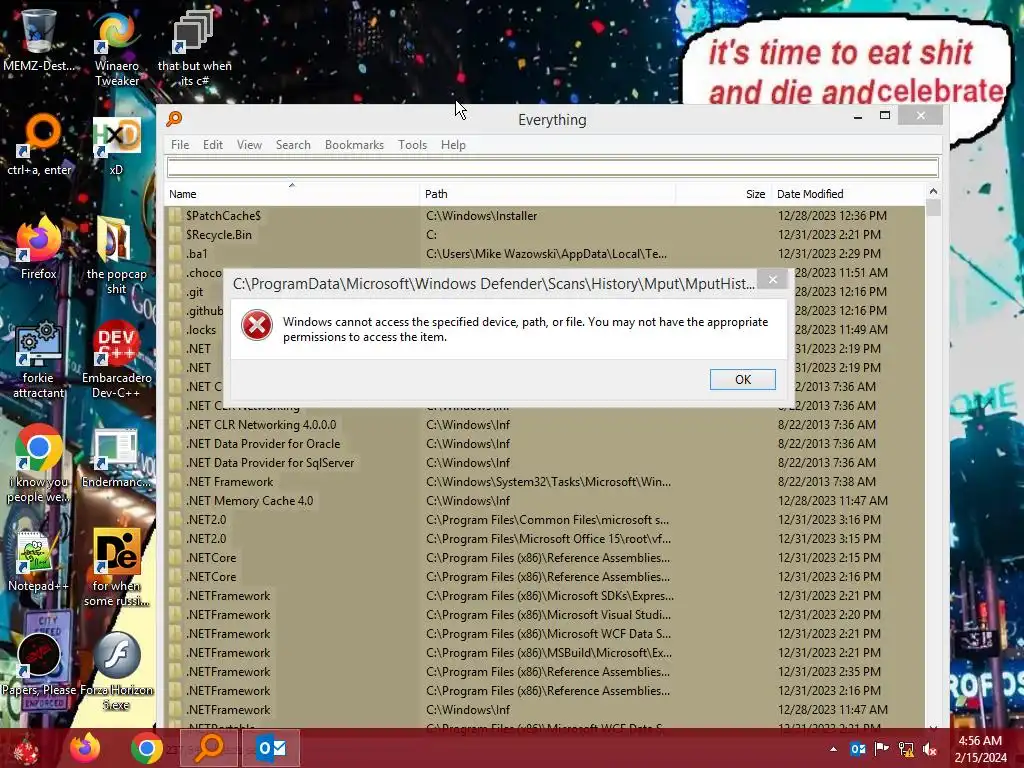Select the $Recycle.Bin row
The width and height of the screenshot is (1024, 768).
point(545,234)
